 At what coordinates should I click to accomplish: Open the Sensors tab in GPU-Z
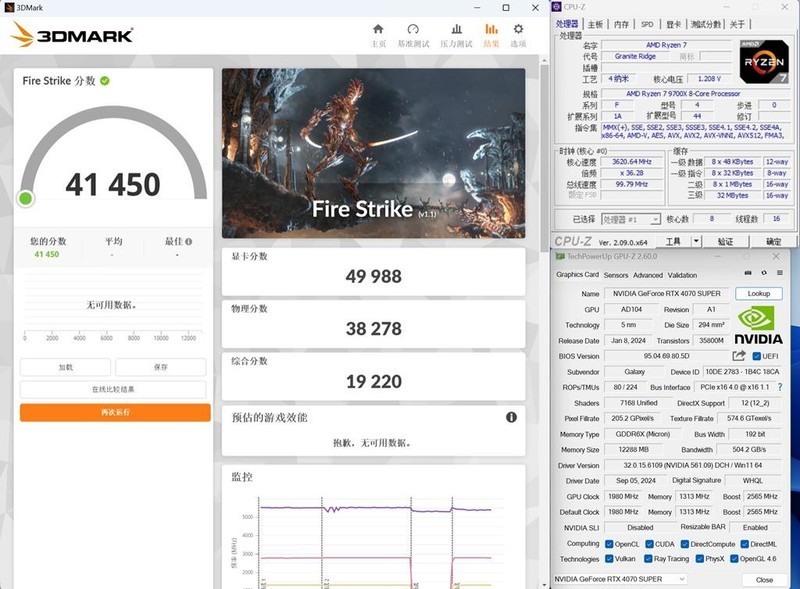(616, 276)
